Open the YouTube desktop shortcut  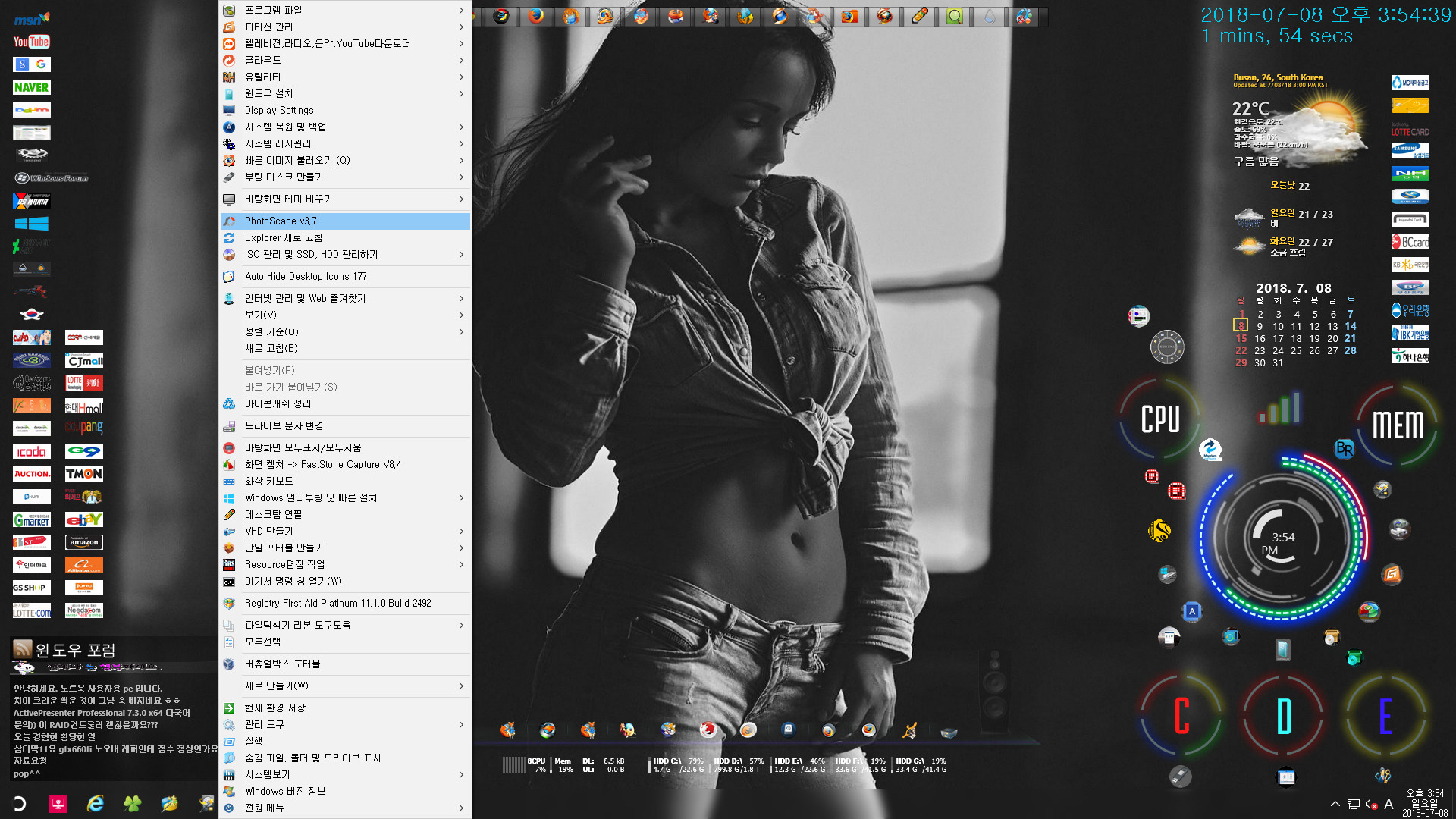click(31, 42)
